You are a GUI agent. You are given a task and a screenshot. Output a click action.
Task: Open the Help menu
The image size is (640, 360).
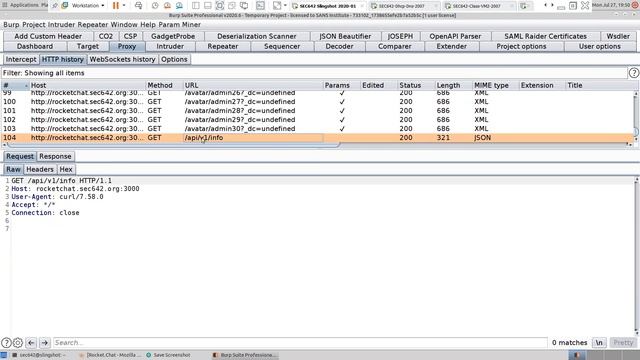point(148,24)
